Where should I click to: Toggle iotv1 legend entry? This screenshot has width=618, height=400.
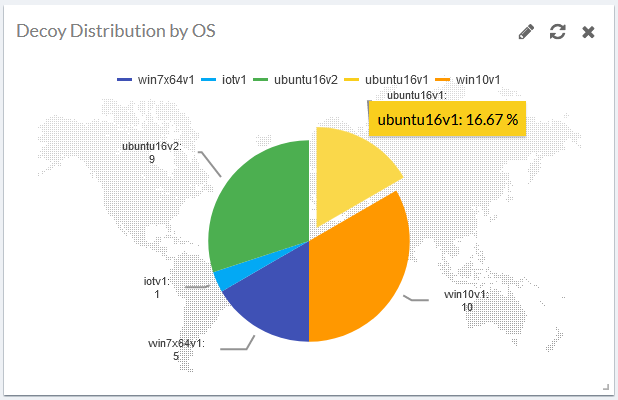point(223,80)
